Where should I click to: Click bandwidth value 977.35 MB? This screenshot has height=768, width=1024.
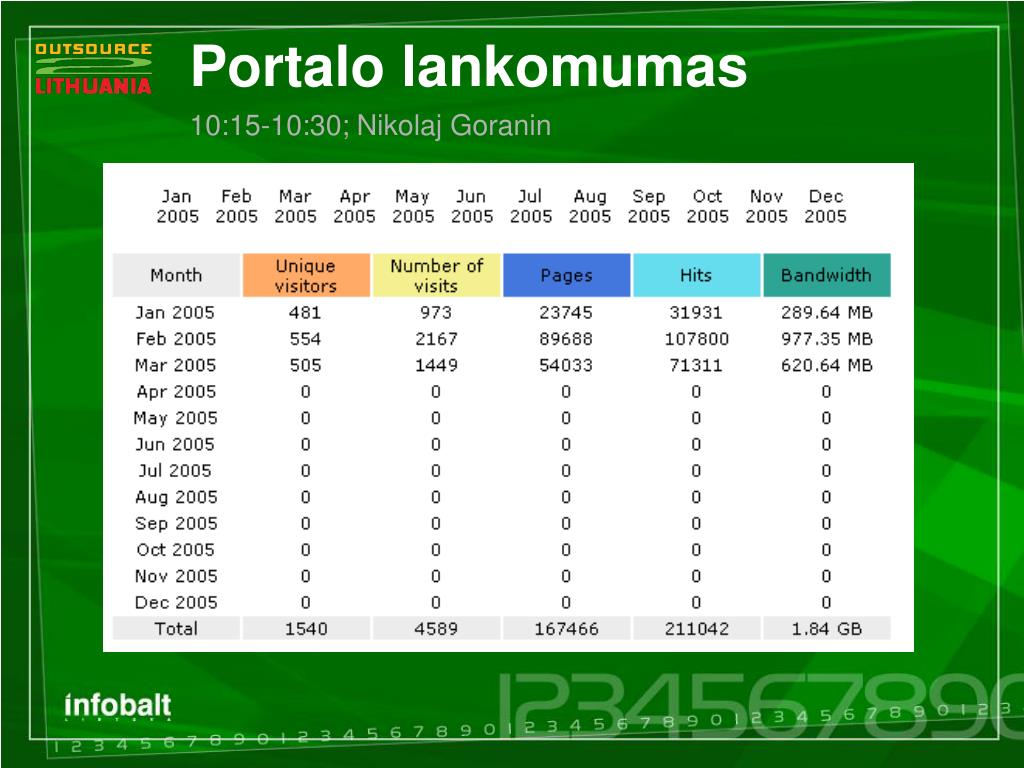coord(827,339)
